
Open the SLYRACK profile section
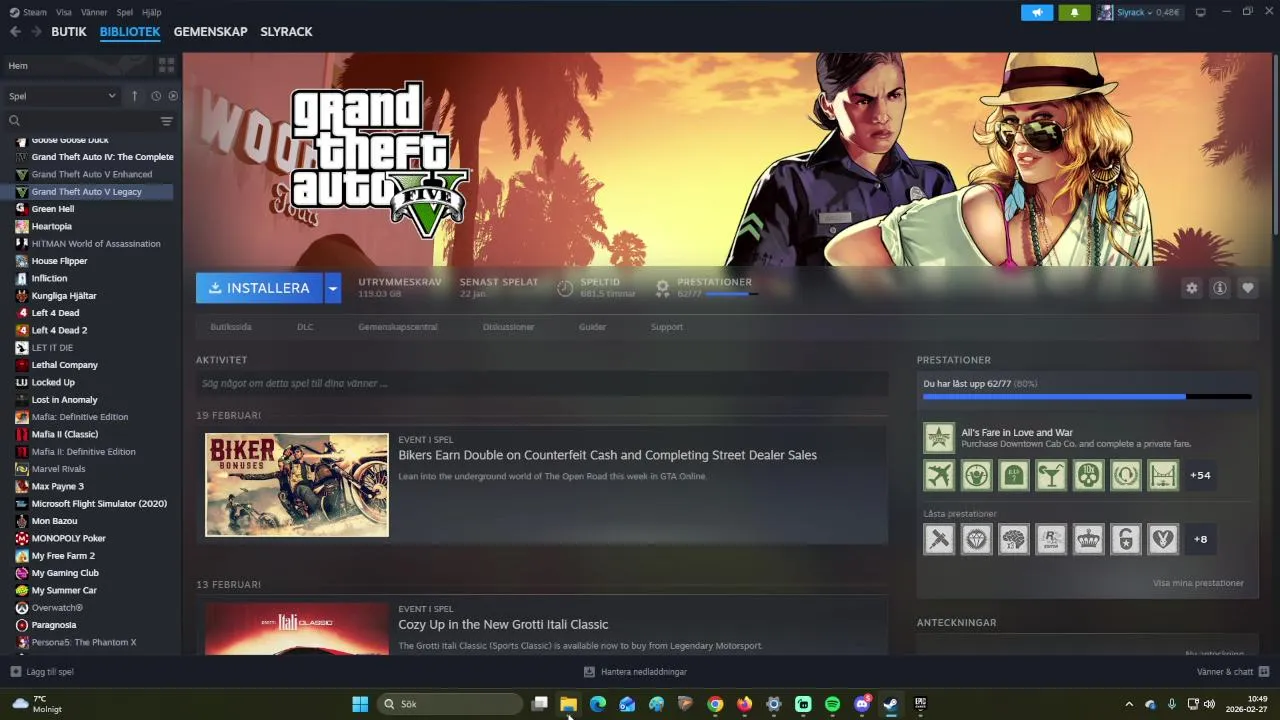[x=286, y=32]
